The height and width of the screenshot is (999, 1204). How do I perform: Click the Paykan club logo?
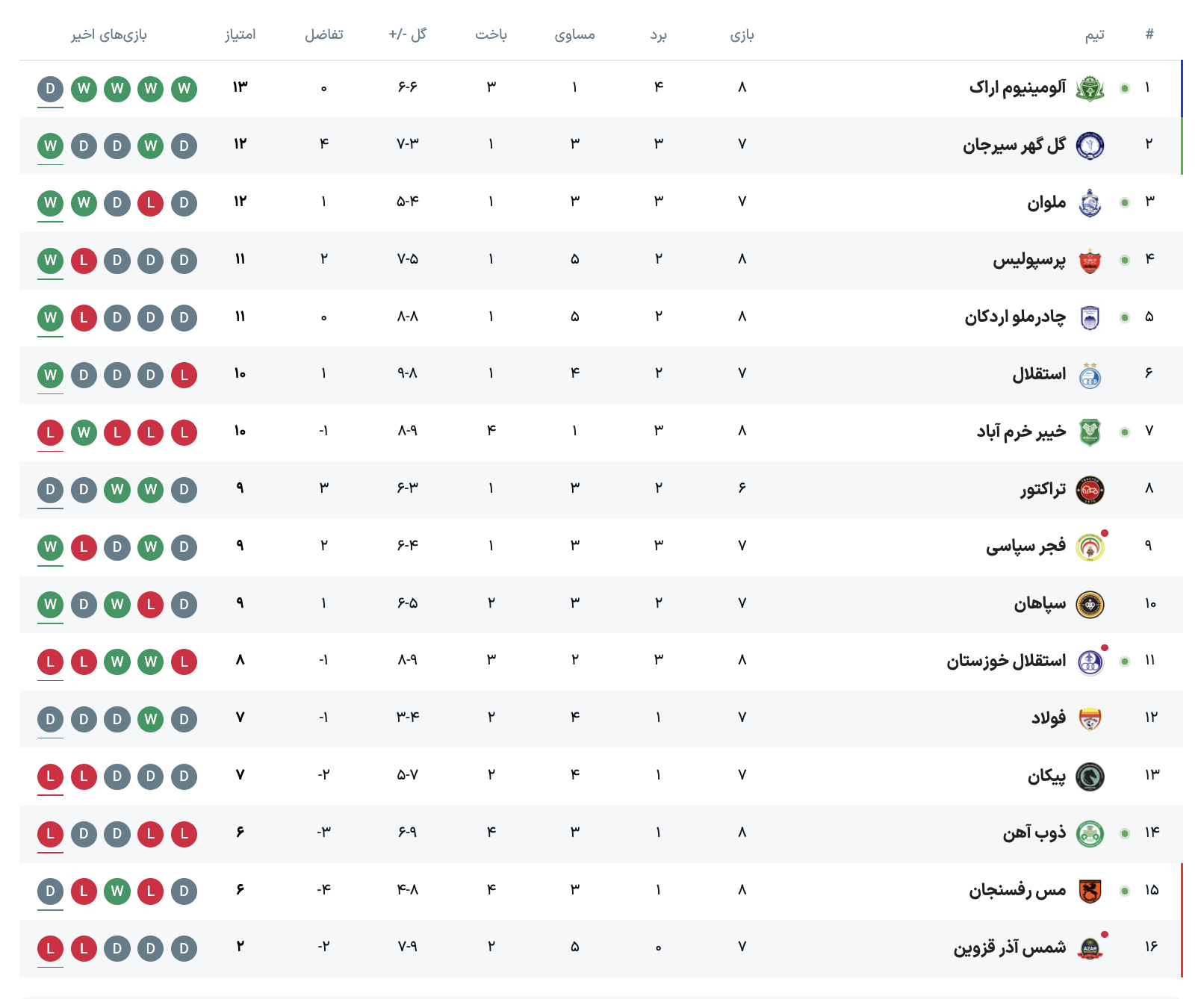(1090, 777)
